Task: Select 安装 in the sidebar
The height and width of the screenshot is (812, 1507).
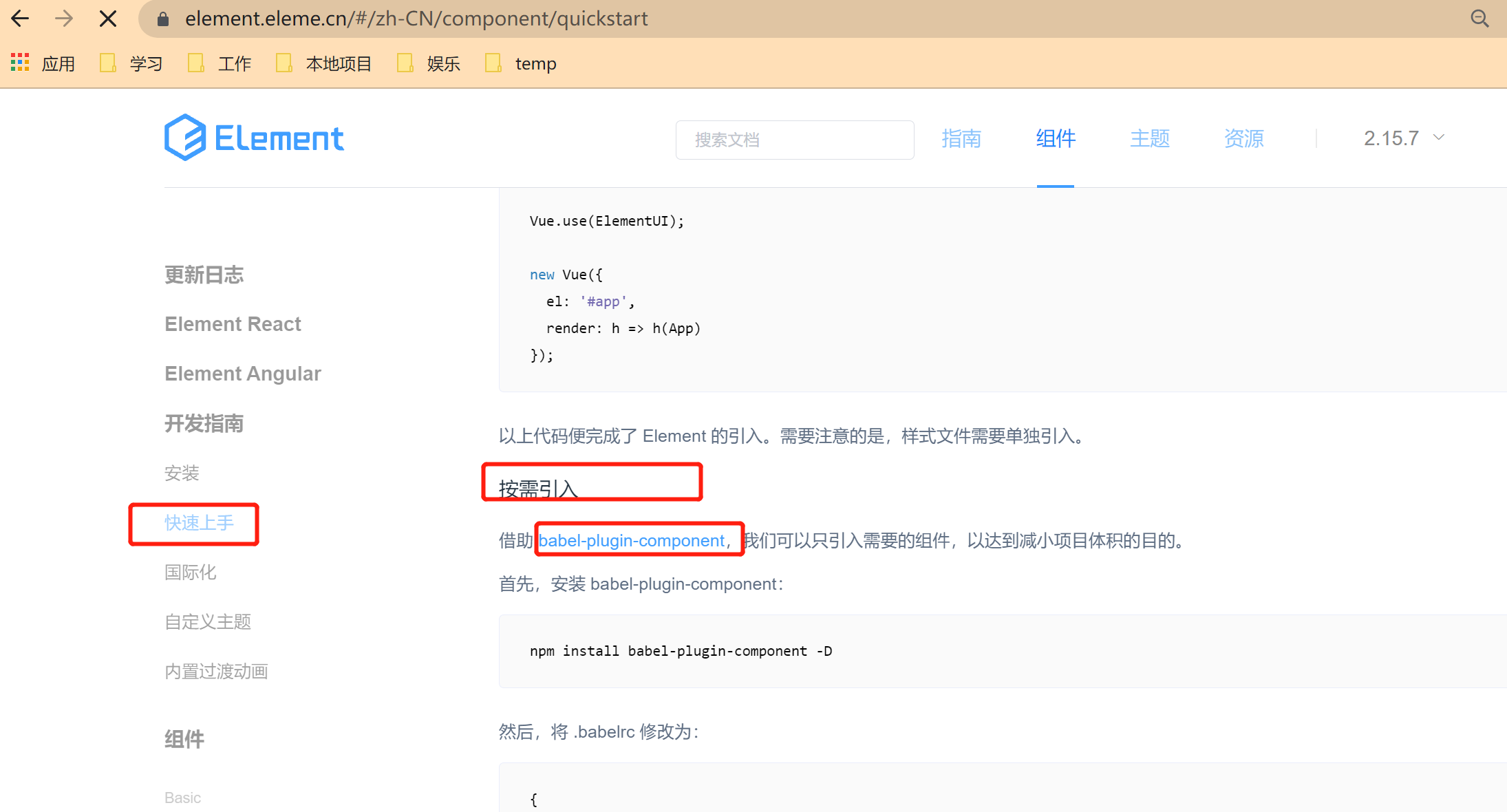Action: 182,473
